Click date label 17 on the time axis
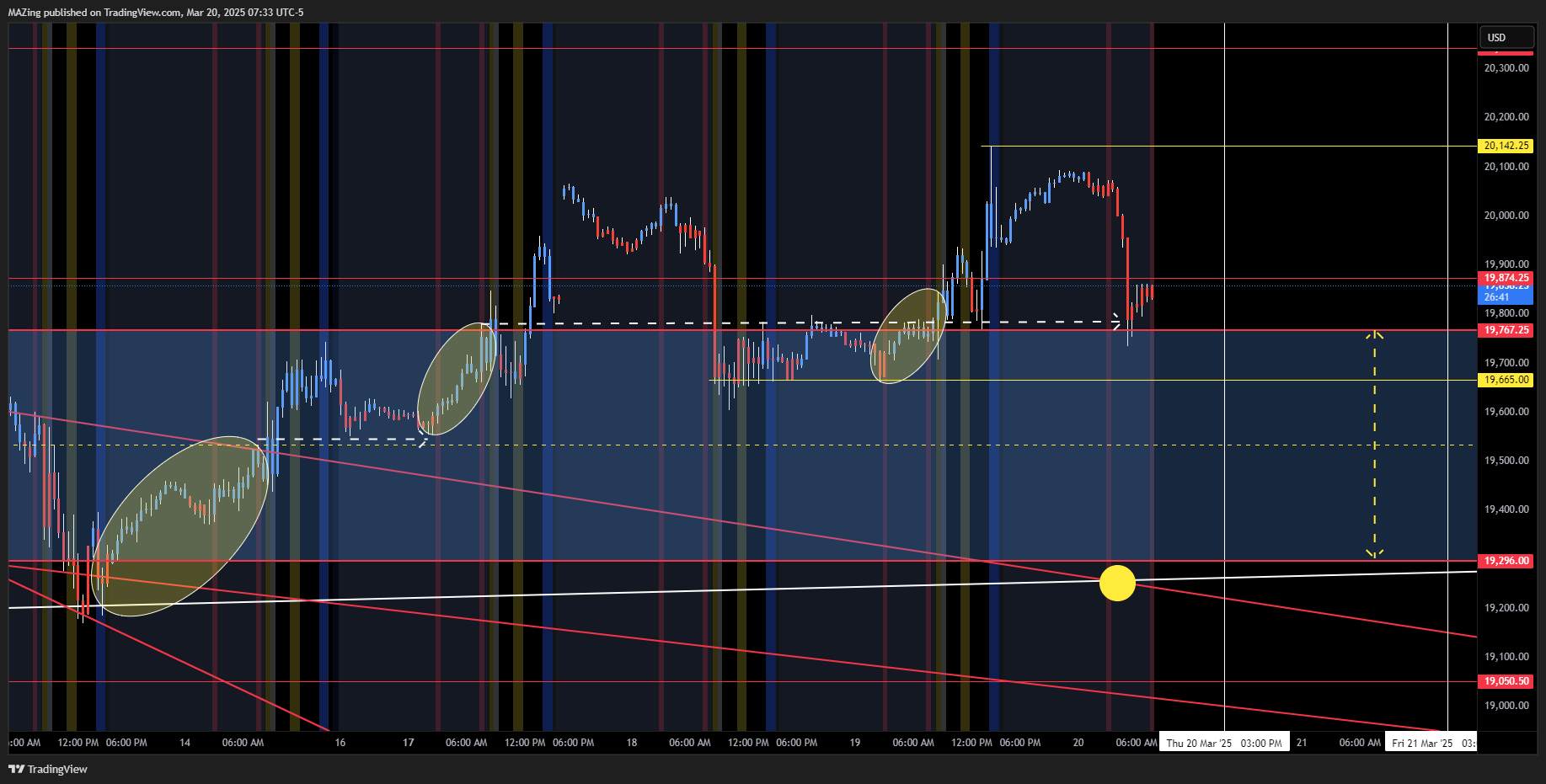Screen dimensions: 1546x784 (x=408, y=743)
